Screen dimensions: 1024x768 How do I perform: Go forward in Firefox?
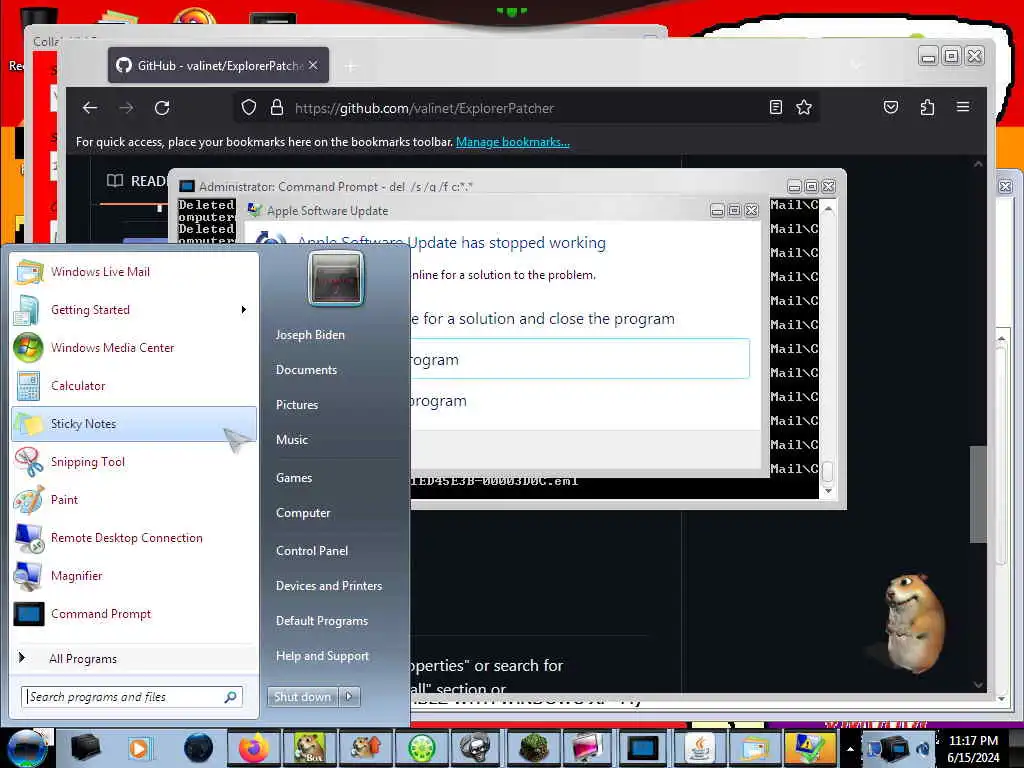point(126,108)
